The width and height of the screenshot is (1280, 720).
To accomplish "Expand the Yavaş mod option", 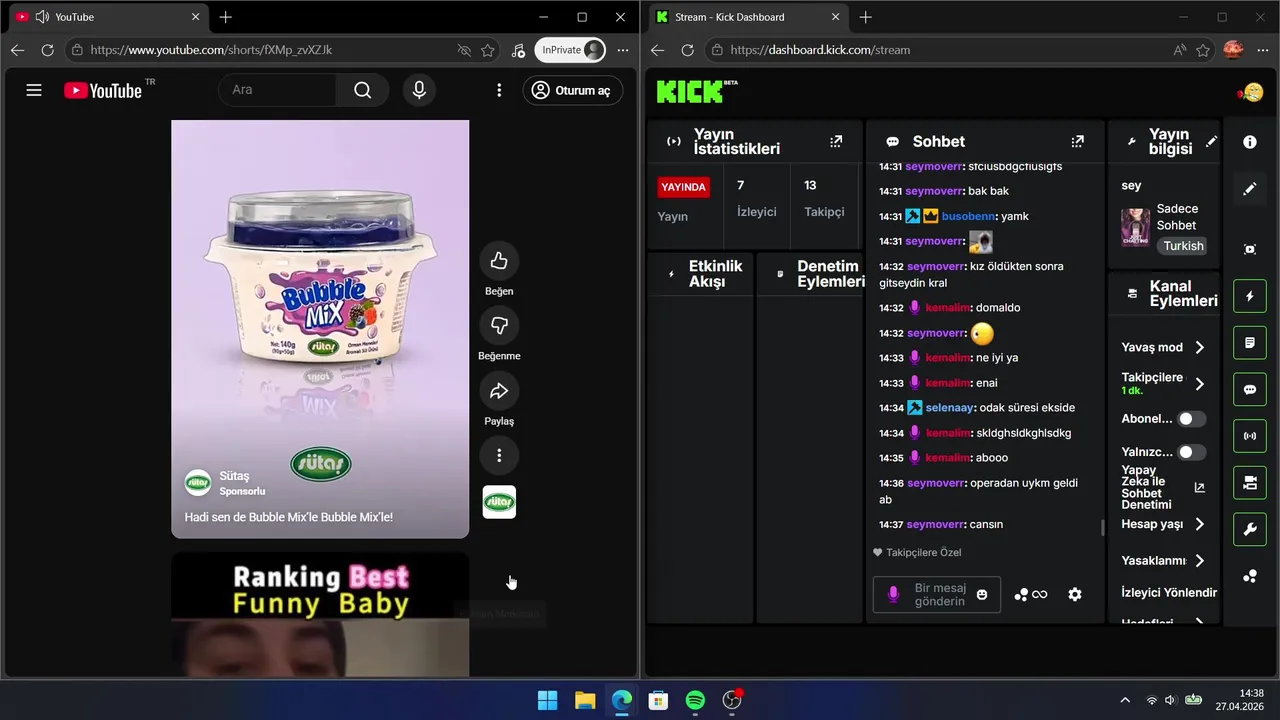I will [1199, 347].
